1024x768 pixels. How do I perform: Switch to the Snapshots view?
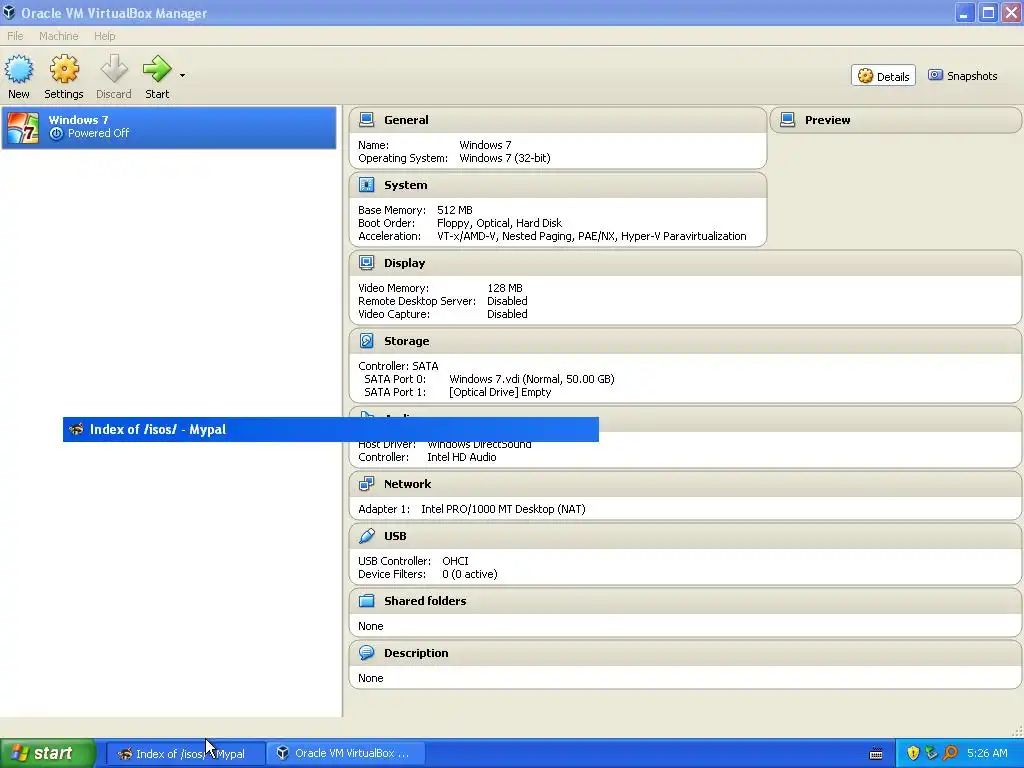963,76
